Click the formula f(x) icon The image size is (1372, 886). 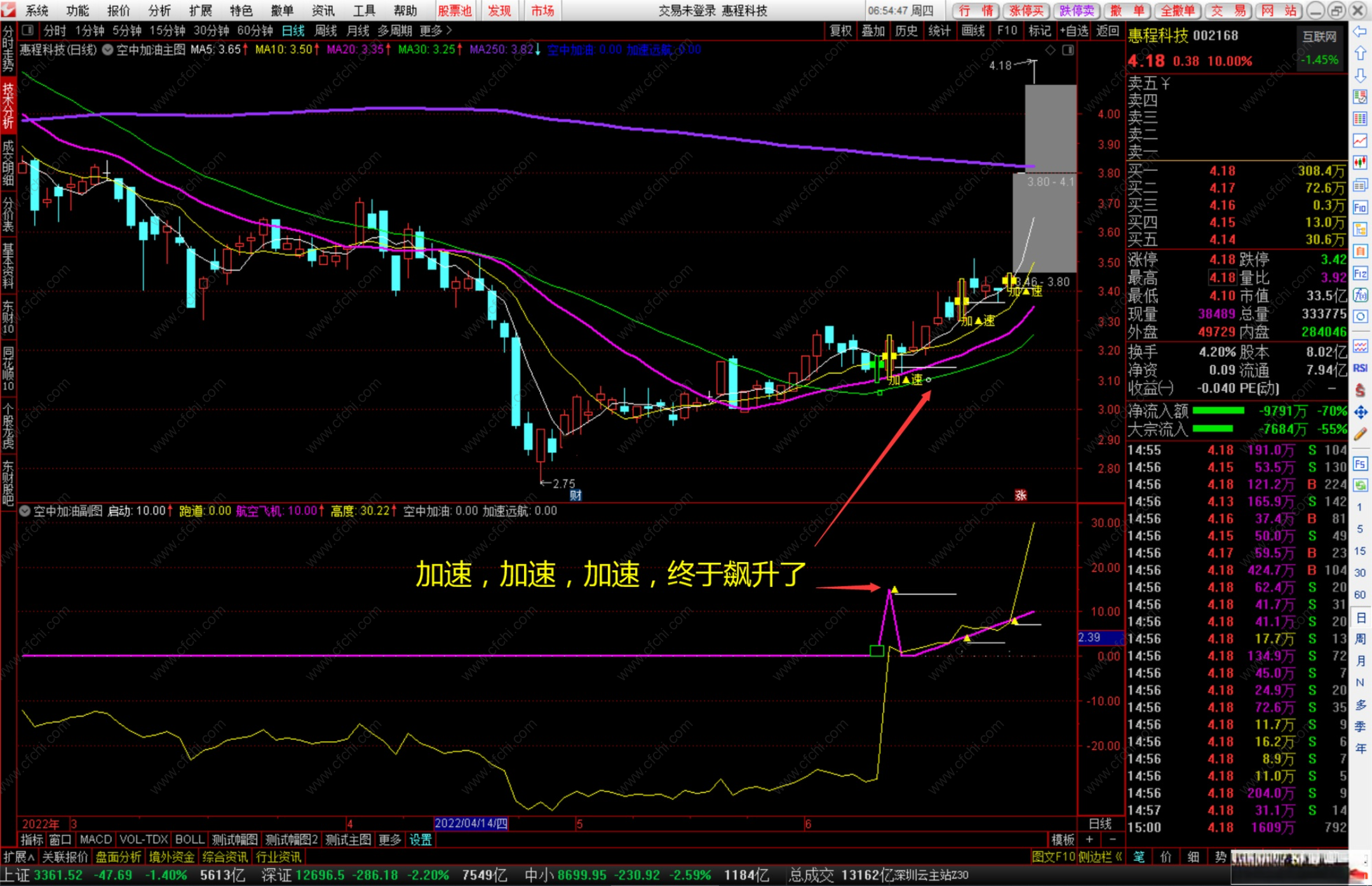click(1360, 295)
